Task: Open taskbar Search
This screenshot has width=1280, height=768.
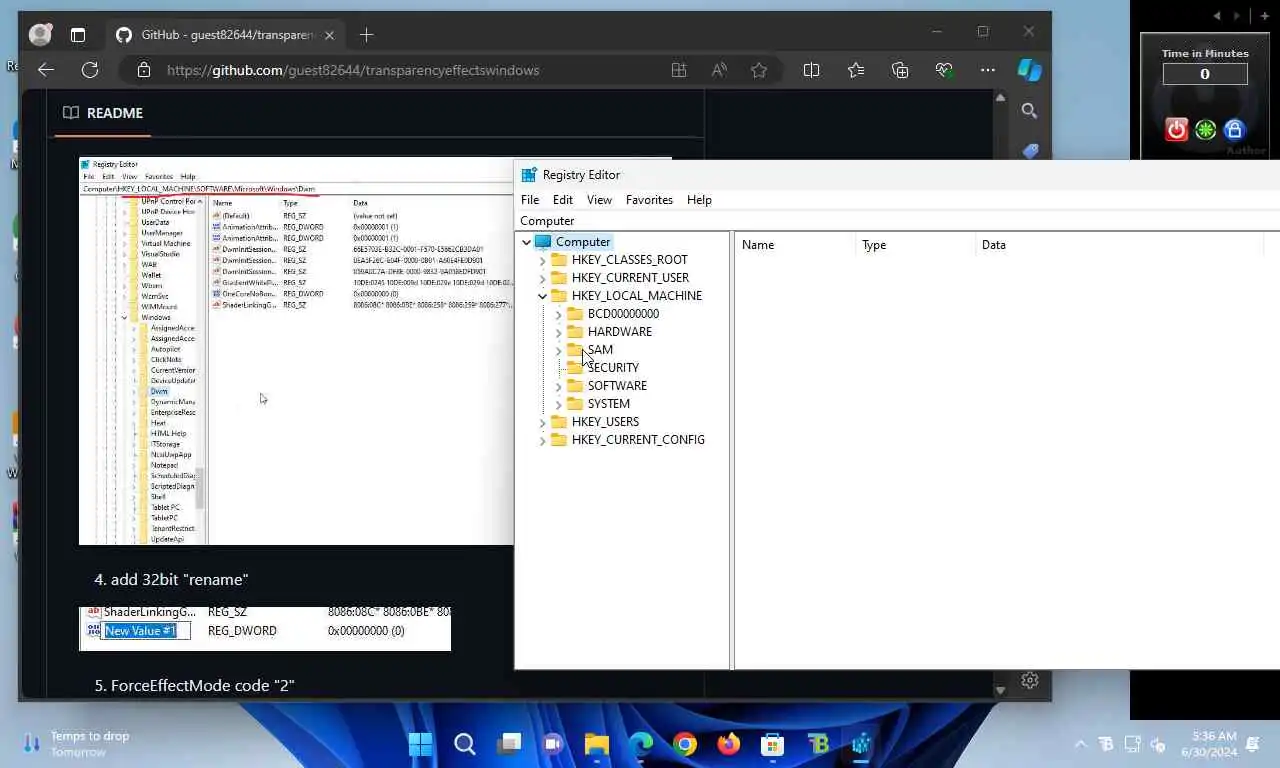Action: 465,744
